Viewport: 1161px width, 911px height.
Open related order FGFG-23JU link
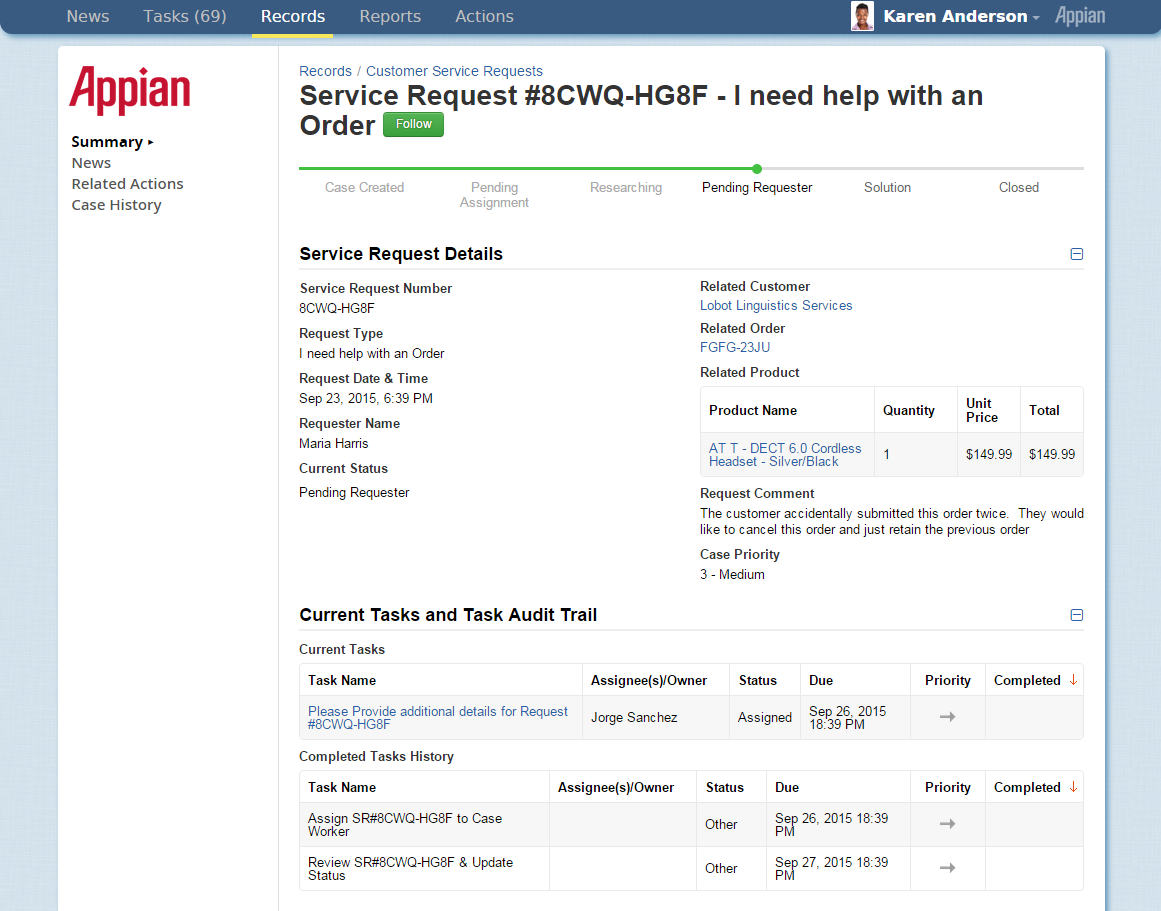(x=735, y=347)
